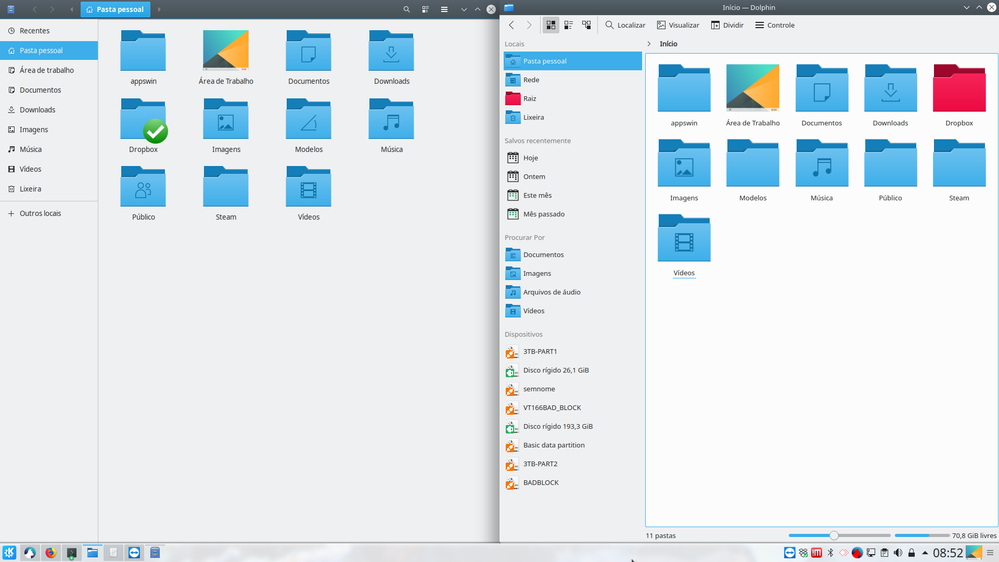Open Nautilus hamburger menu

click(x=445, y=9)
